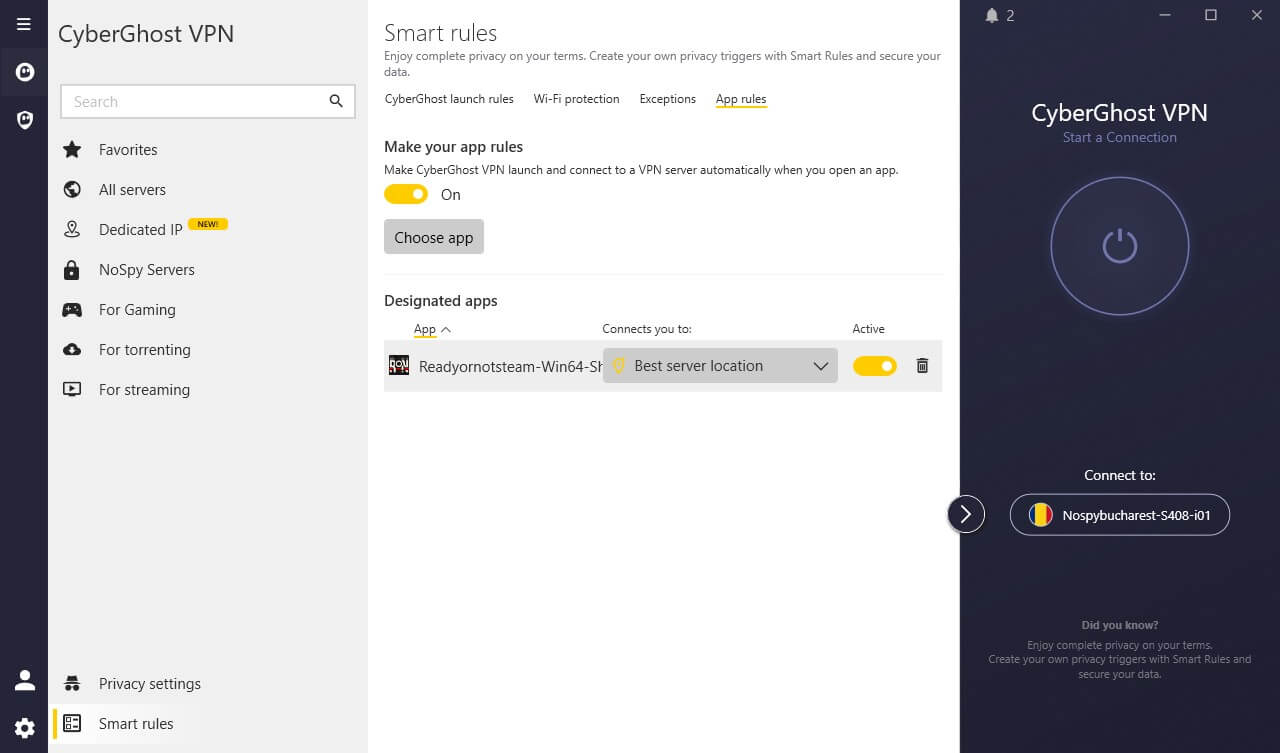
Task: Select the Favorites star in the sidebar
Action: tap(72, 149)
